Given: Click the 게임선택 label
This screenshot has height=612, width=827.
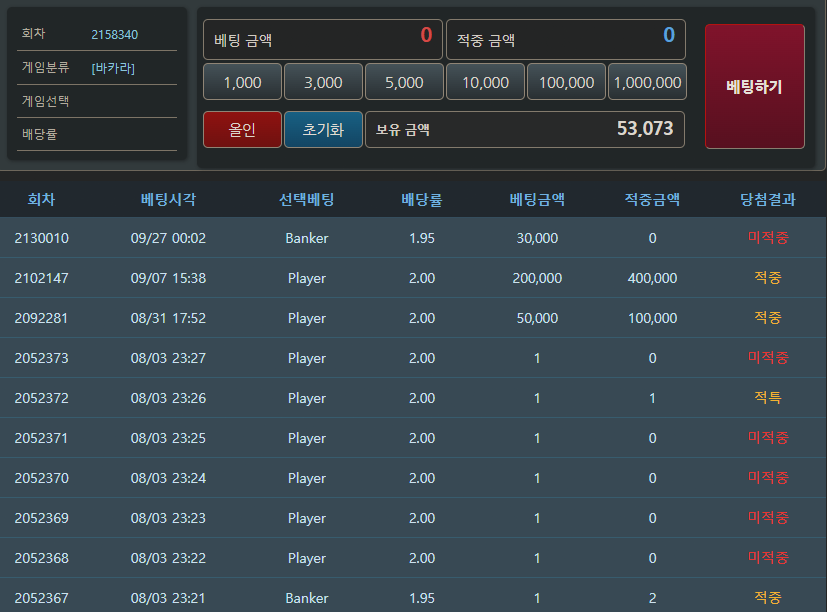Looking at the screenshot, I should (x=45, y=101).
